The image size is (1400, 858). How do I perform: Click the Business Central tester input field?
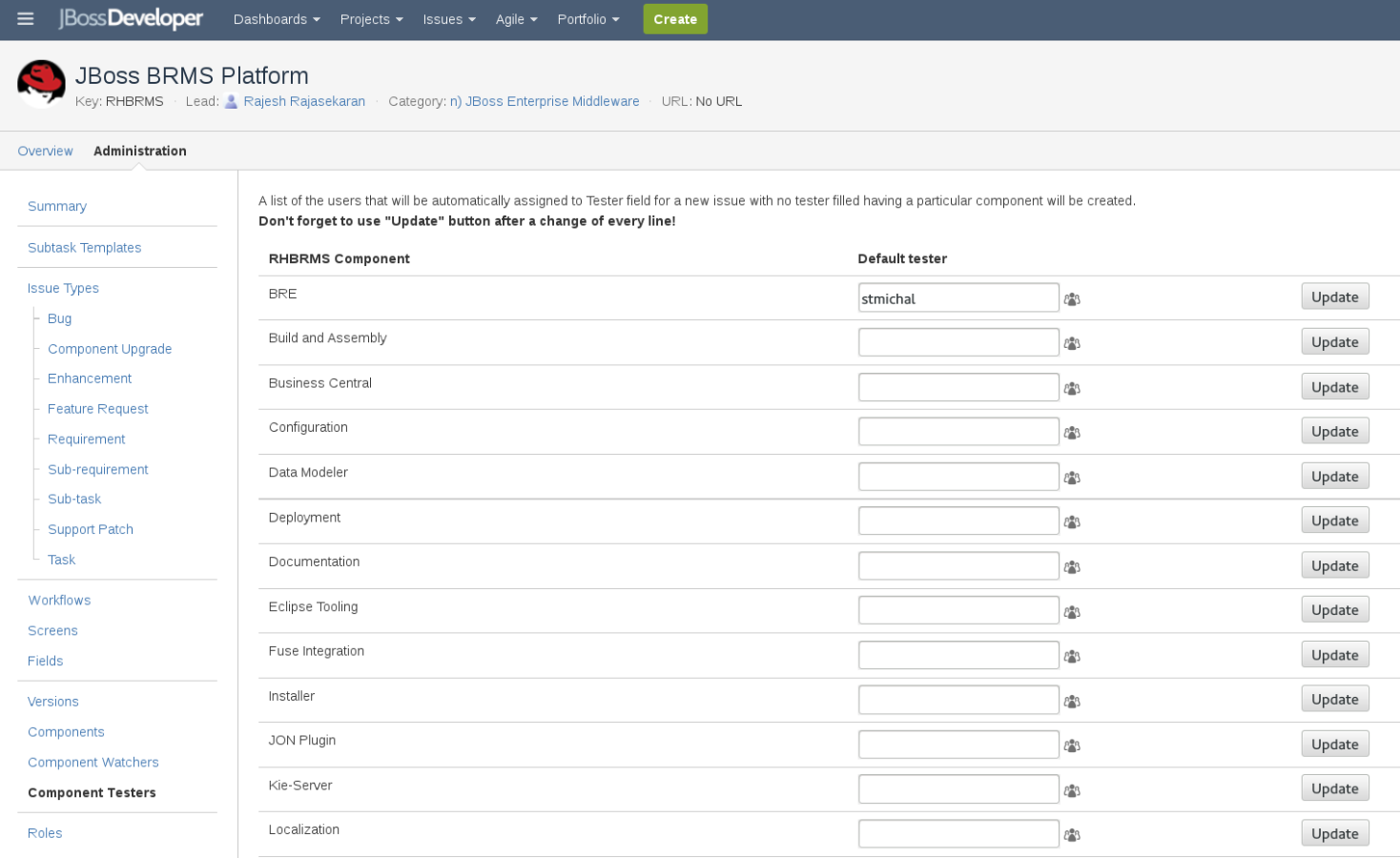(957, 386)
